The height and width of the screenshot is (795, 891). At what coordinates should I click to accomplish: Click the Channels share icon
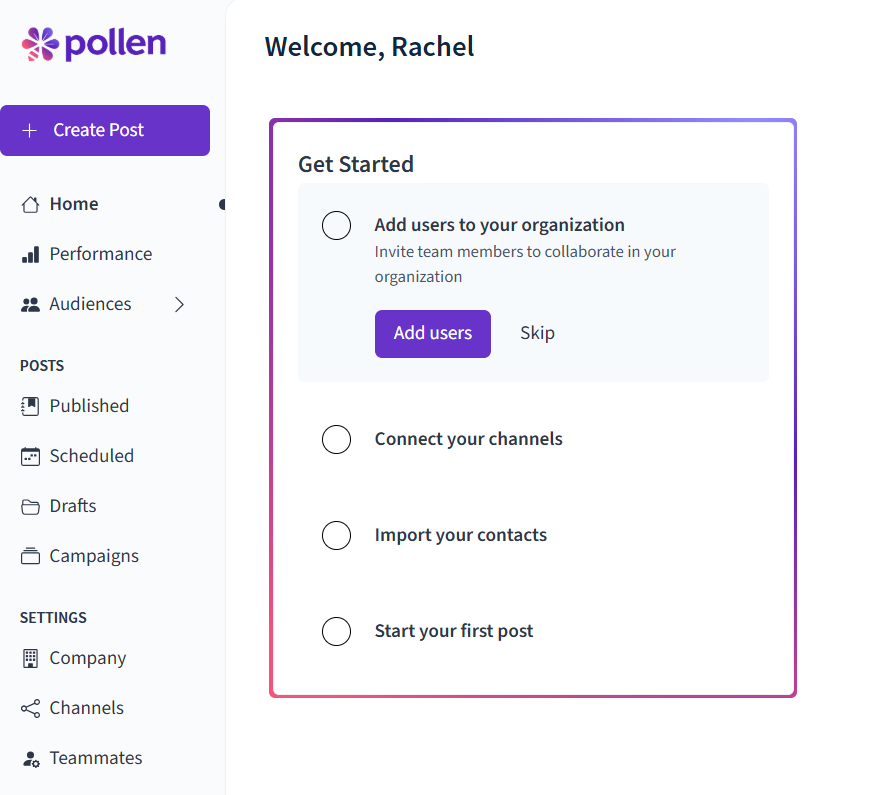tap(28, 707)
